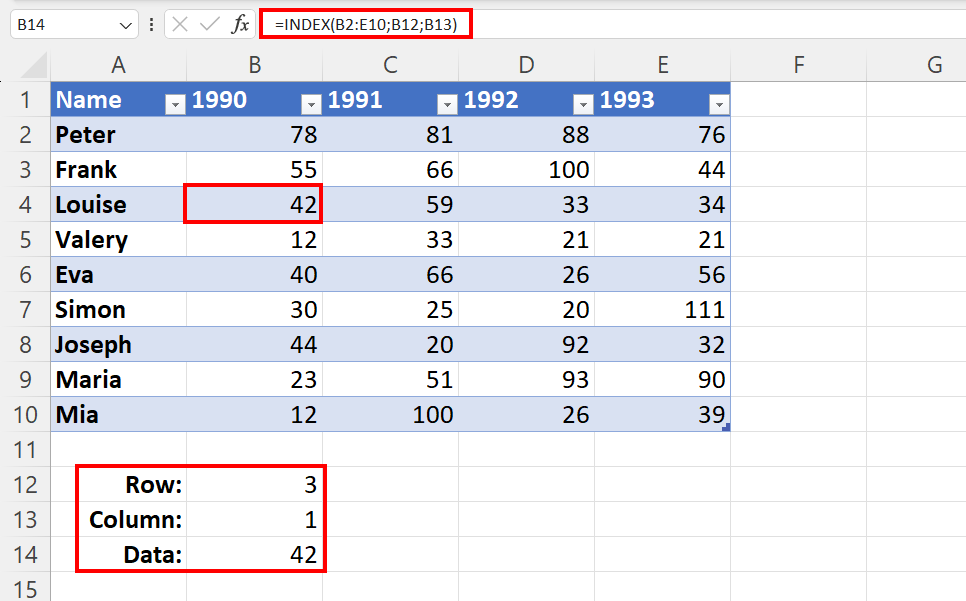Screen dimensions: 966x601
Task: Select row 11 header
Action: click(x=25, y=450)
